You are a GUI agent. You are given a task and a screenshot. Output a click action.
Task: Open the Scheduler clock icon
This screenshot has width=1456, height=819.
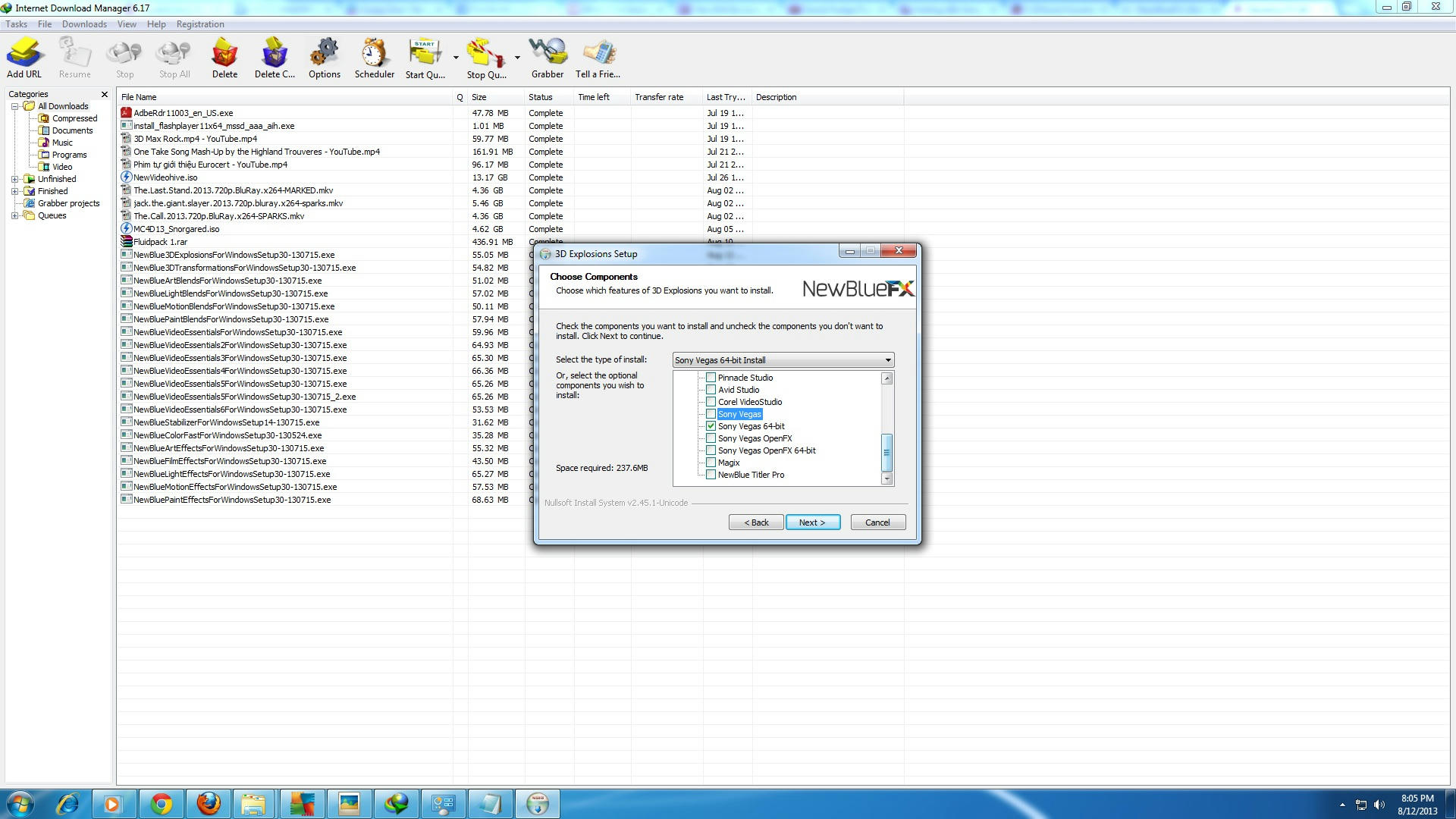click(x=374, y=58)
